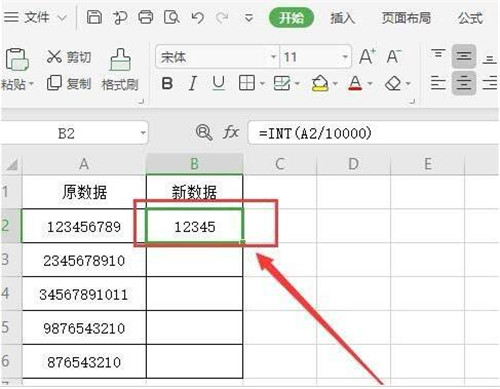Open the font size dropdown arrow
The width and height of the screenshot is (500, 389).
pyautogui.click(x=345, y=57)
